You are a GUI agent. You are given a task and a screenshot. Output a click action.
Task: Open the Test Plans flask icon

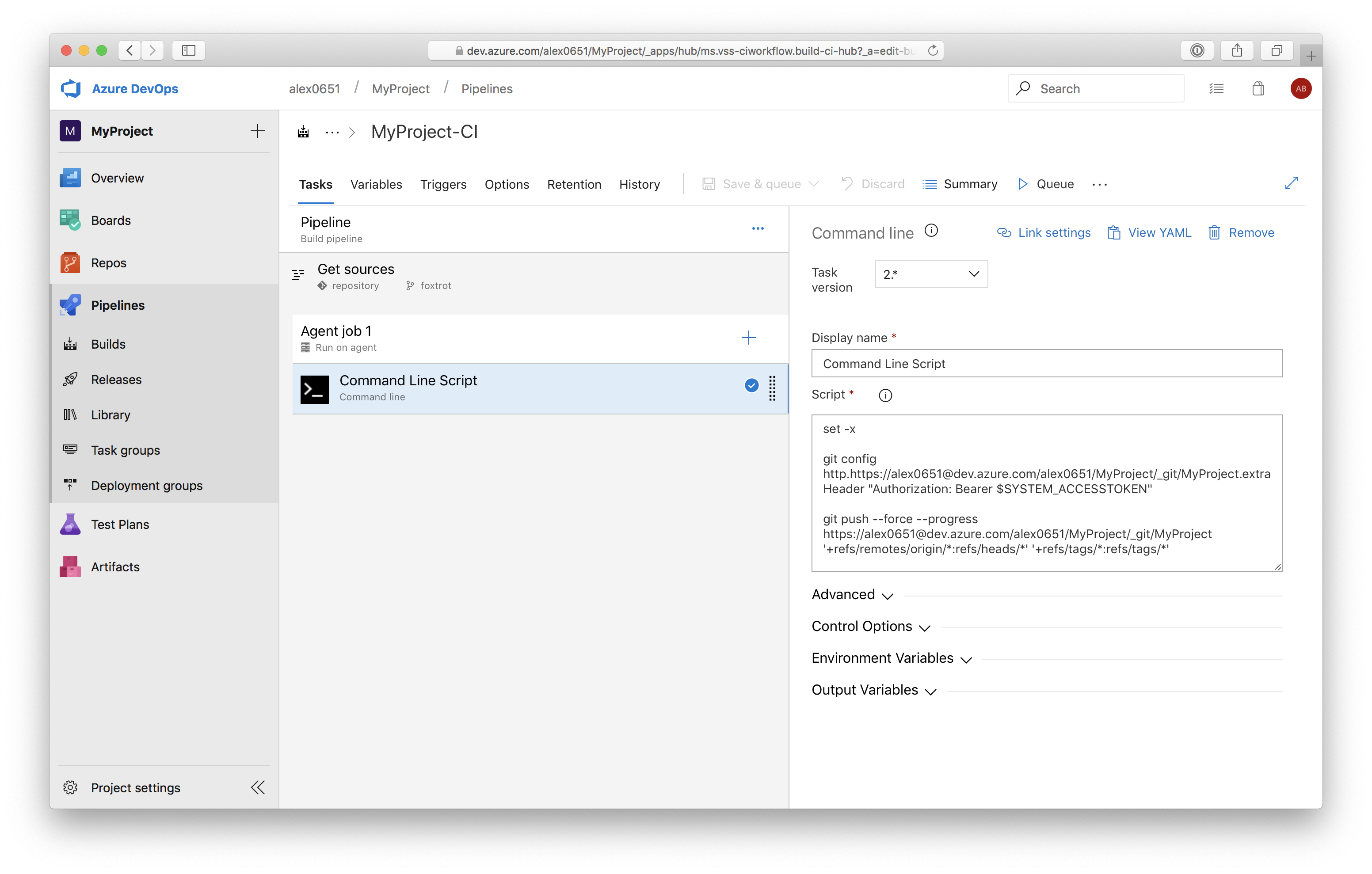[x=70, y=524]
